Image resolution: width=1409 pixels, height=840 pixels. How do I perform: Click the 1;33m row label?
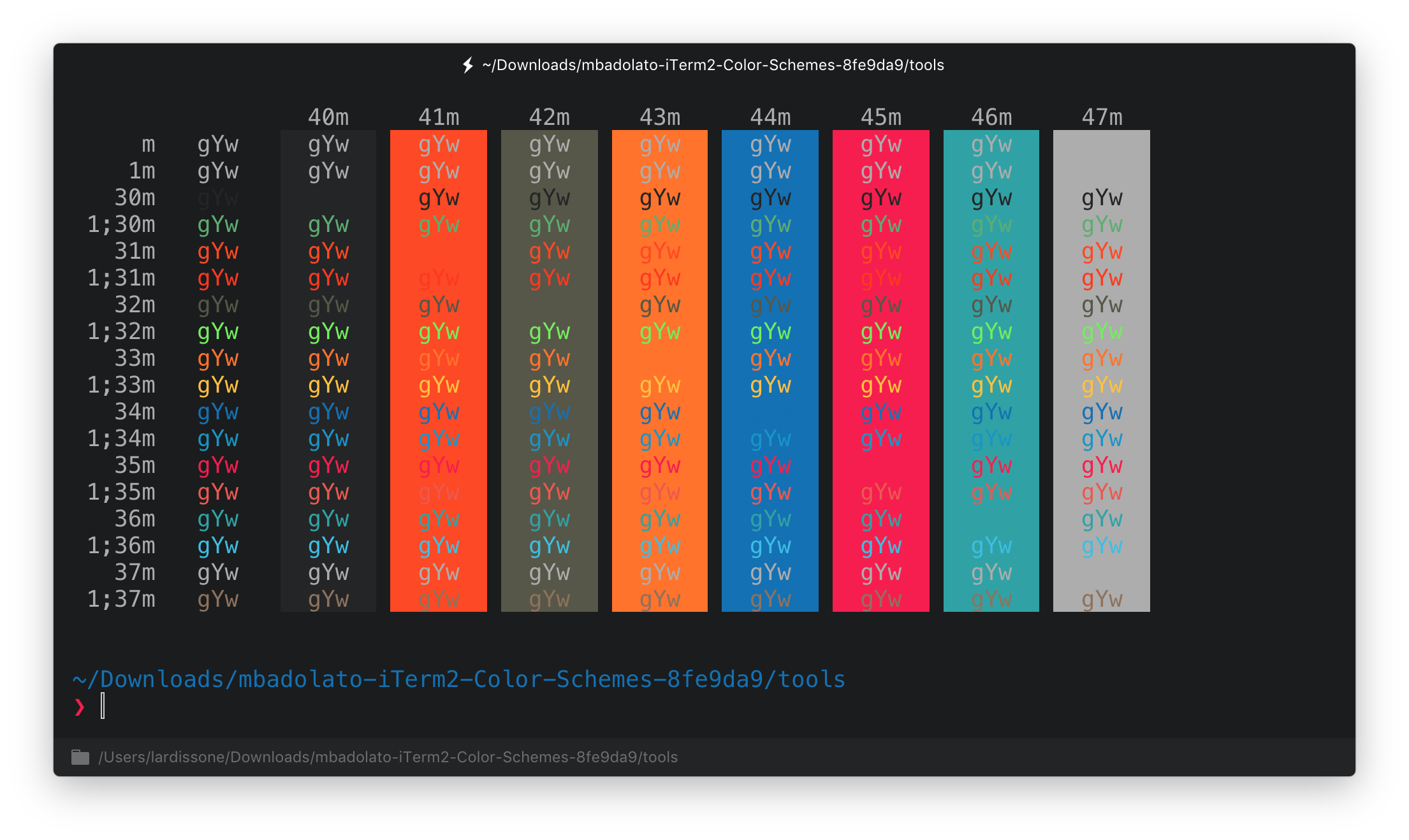[x=121, y=385]
